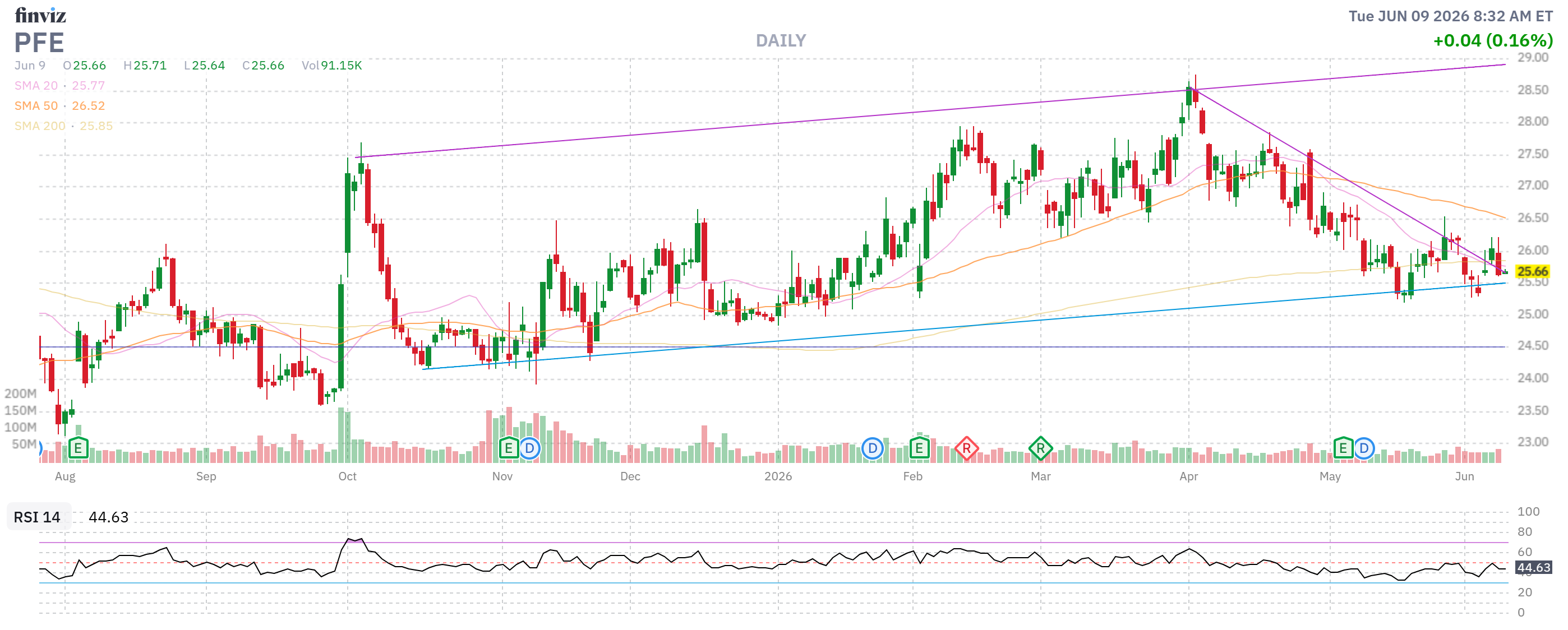Click the SMA 20 value 25.77
The width and height of the screenshot is (1568, 630).
[x=88, y=86]
